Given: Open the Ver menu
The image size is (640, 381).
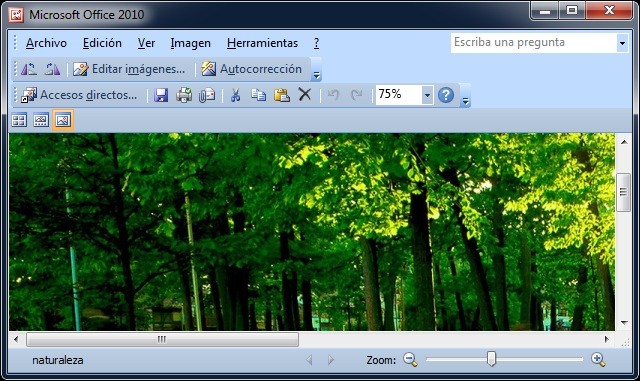Looking at the screenshot, I should pyautogui.click(x=146, y=43).
